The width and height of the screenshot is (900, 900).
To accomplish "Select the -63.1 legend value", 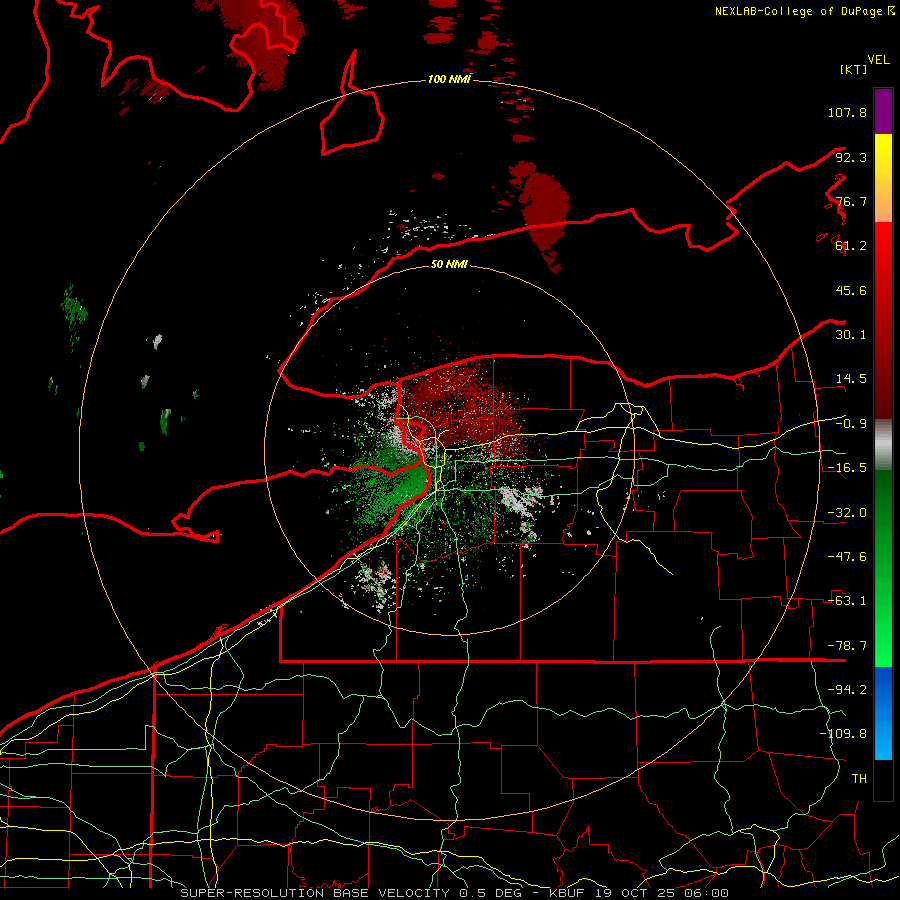I will pos(847,601).
